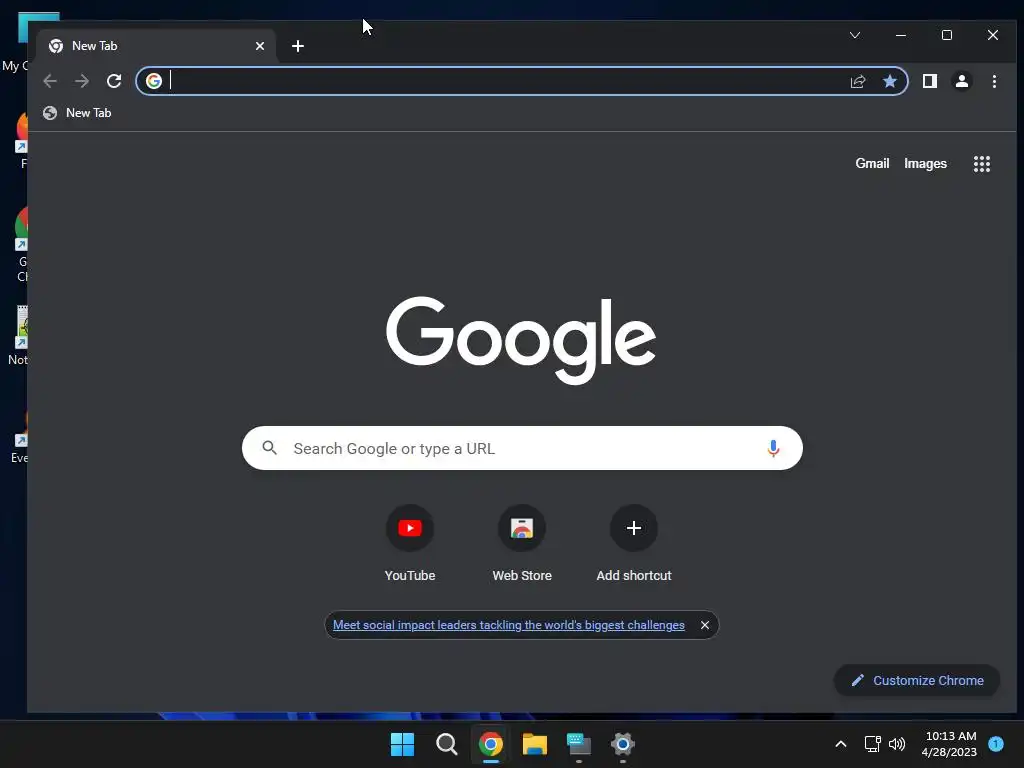Click the Add shortcut tile

[633, 543]
